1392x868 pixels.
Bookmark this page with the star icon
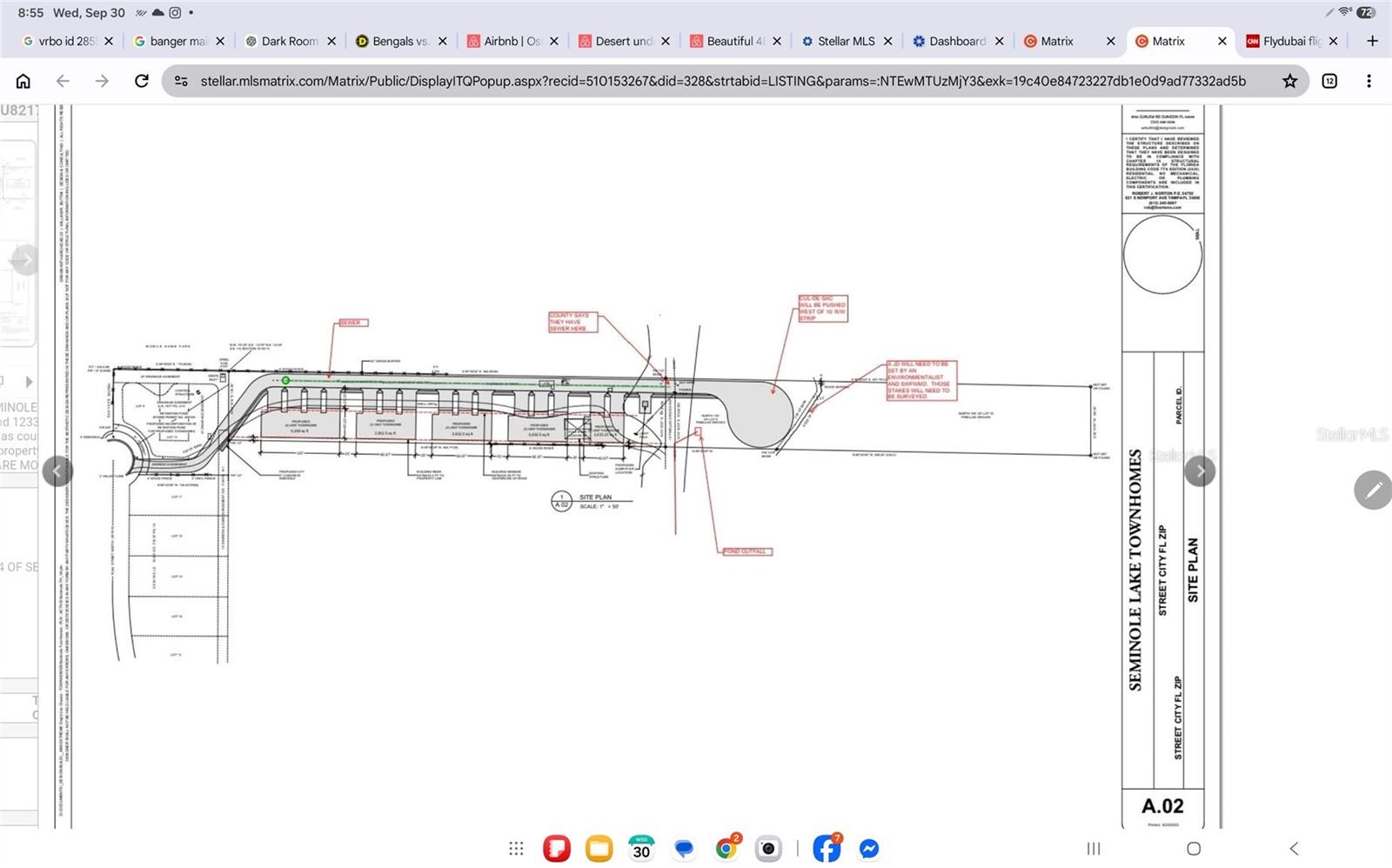pos(1289,81)
